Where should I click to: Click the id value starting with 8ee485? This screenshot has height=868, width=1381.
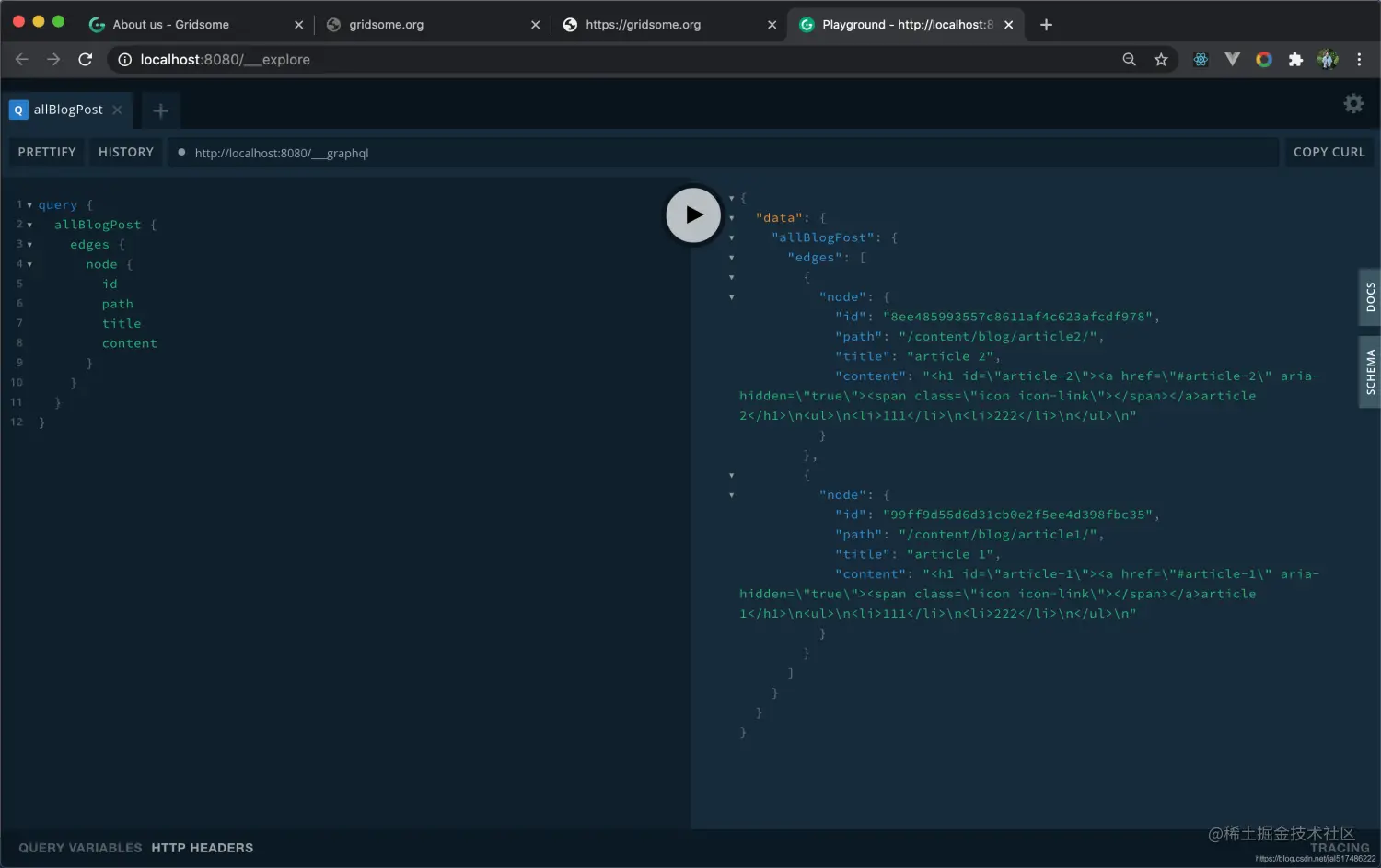coord(1017,317)
